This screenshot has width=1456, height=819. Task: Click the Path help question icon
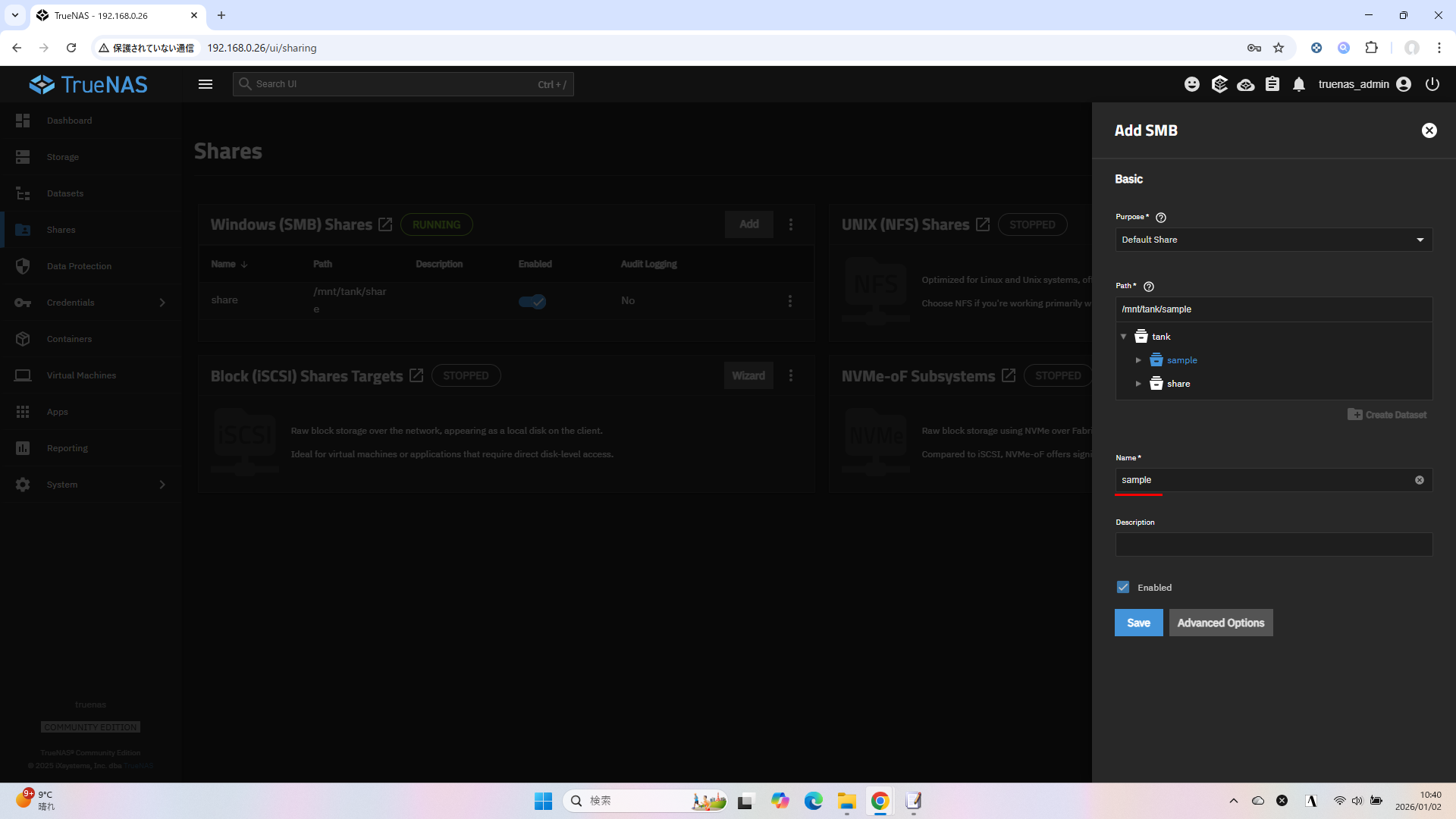point(1149,287)
